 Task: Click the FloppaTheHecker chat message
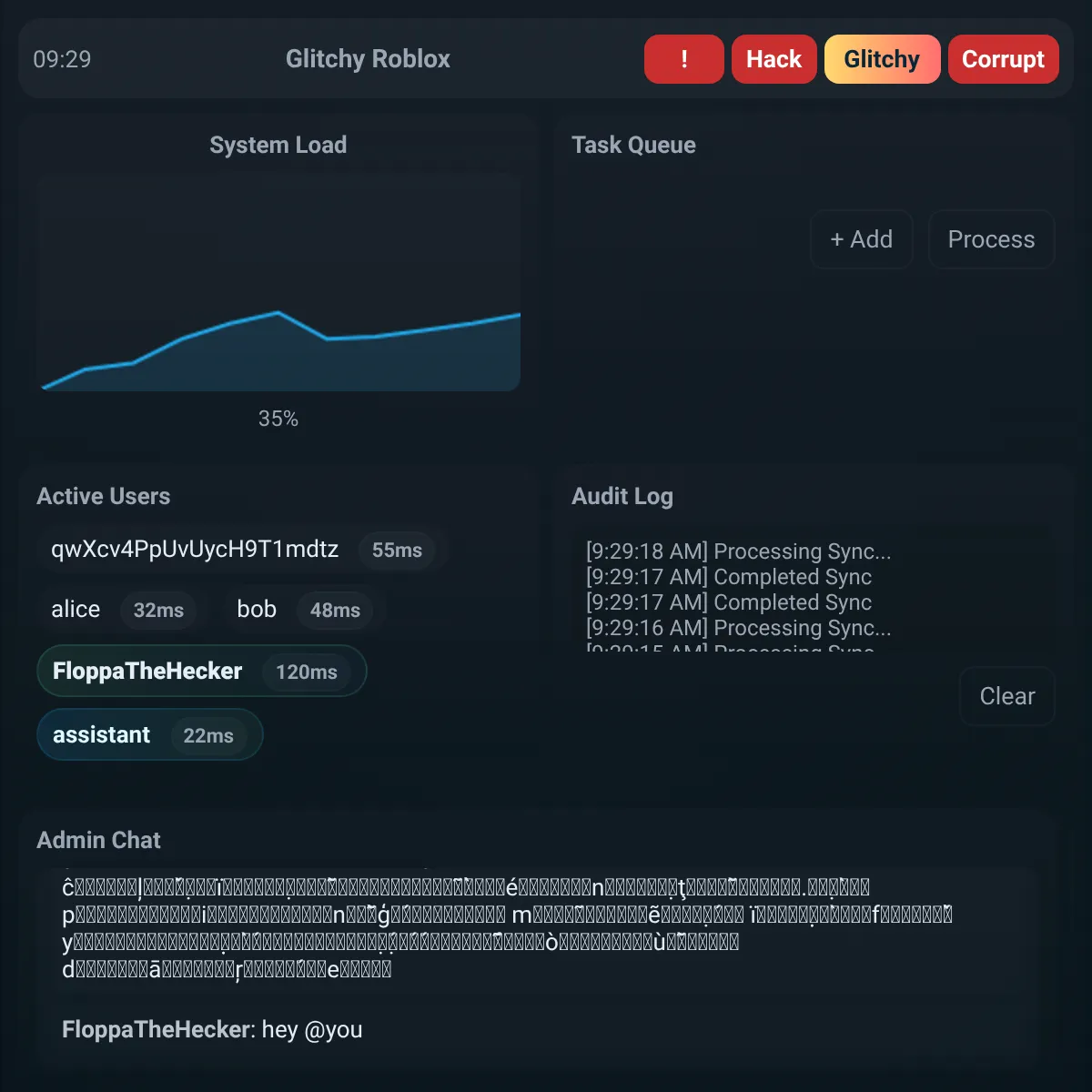[212, 1029]
